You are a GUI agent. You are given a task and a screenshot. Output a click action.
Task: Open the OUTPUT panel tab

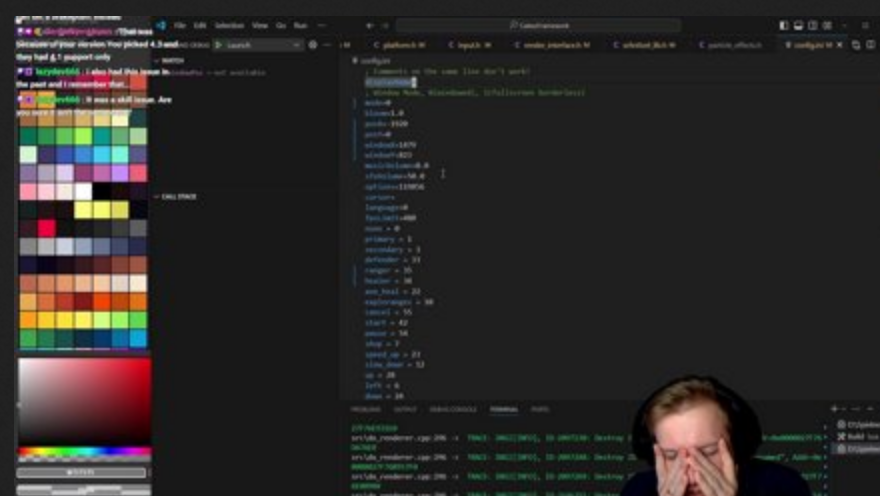pyautogui.click(x=405, y=410)
